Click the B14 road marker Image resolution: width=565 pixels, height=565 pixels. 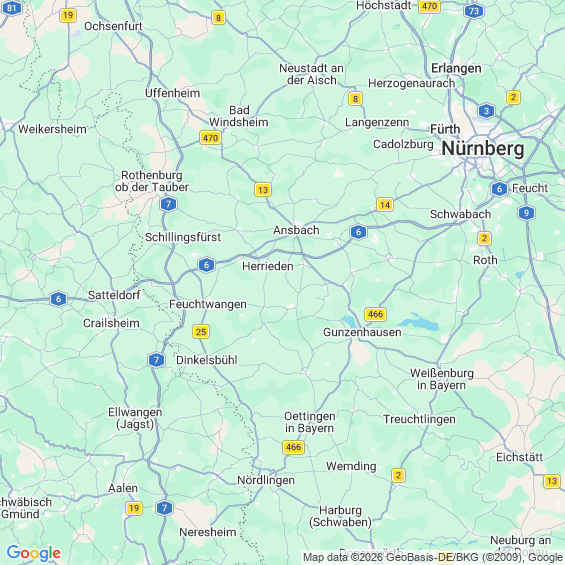[x=385, y=205]
